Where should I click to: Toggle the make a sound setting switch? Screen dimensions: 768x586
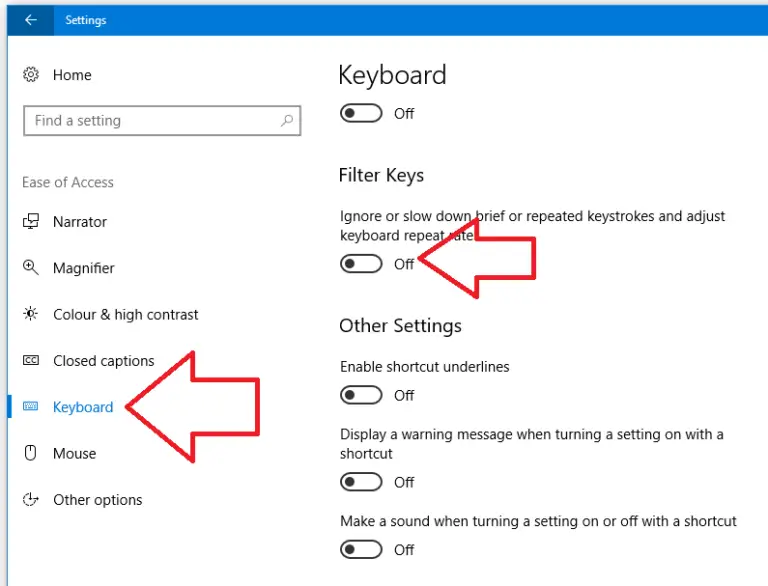[361, 550]
